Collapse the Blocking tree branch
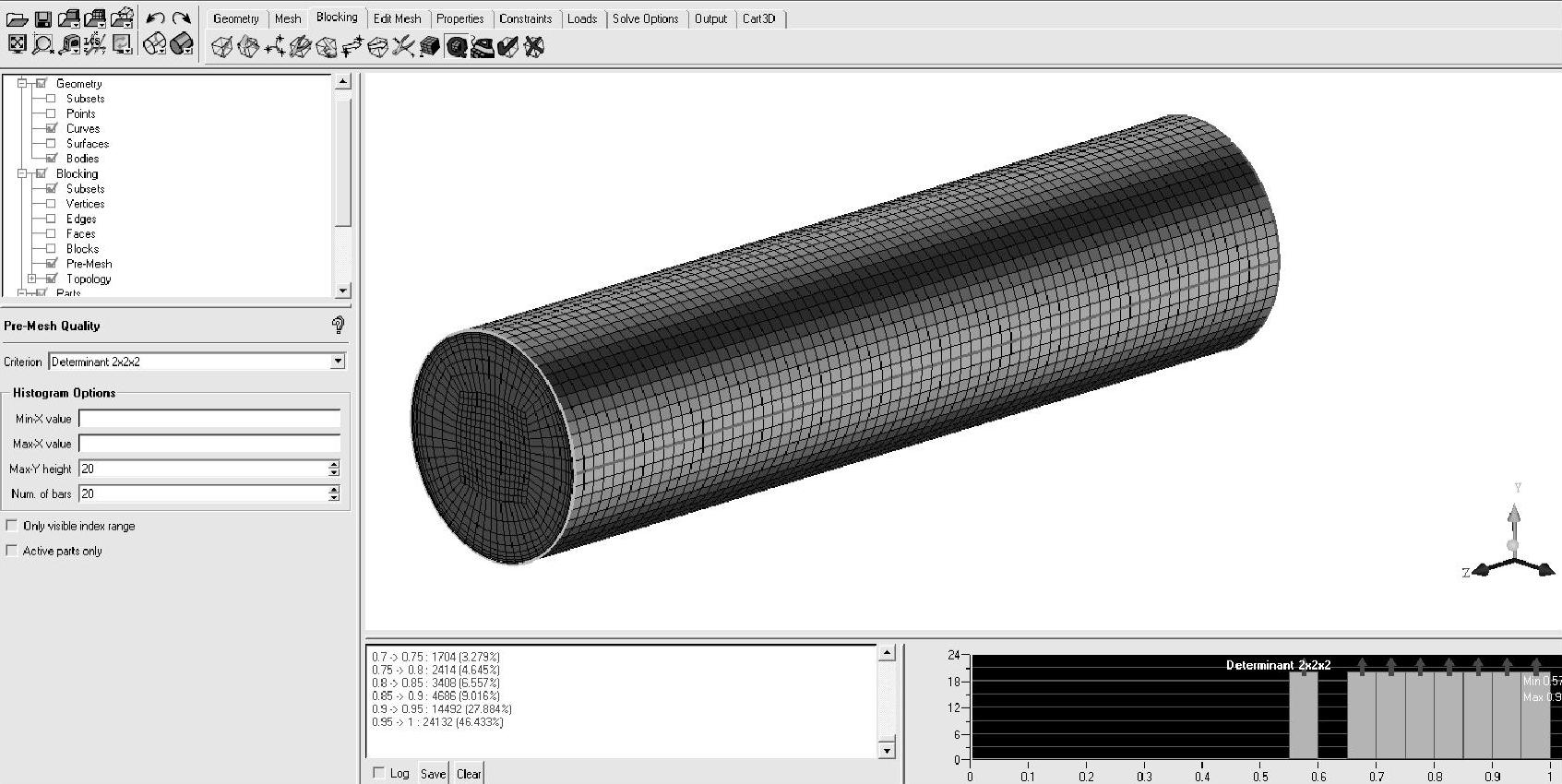 coord(21,173)
